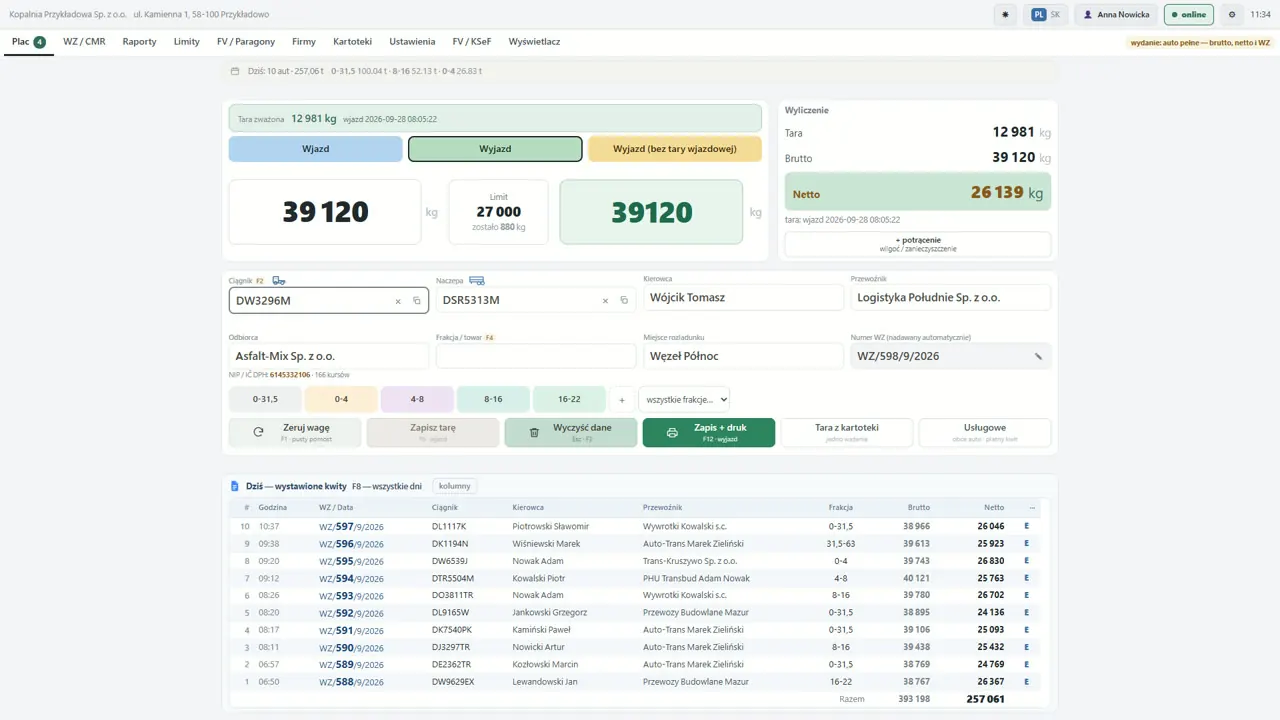Click the tractor truck icon beside Ciągnik
Screen dimensions: 1280x720
279,281
